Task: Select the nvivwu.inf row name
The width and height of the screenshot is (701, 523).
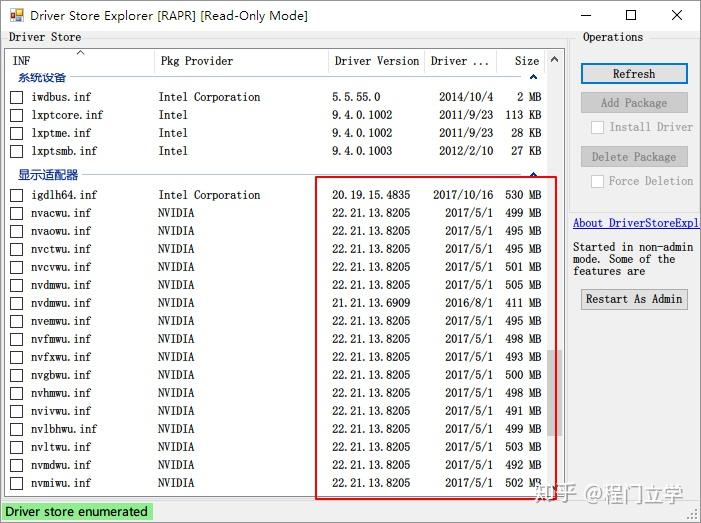Action: pos(61,411)
